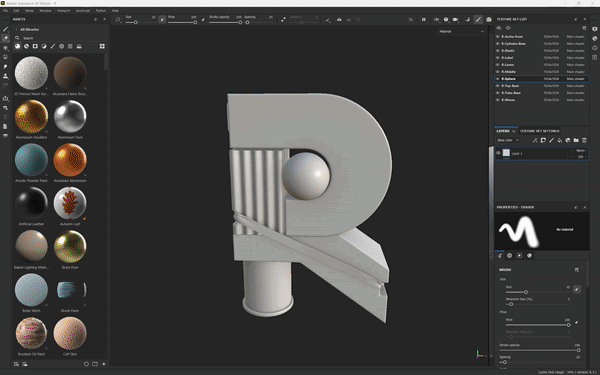Open the lazy mouse tool dropdown in toolbar
The width and height of the screenshot is (600, 375).
pyautogui.click(x=328, y=19)
